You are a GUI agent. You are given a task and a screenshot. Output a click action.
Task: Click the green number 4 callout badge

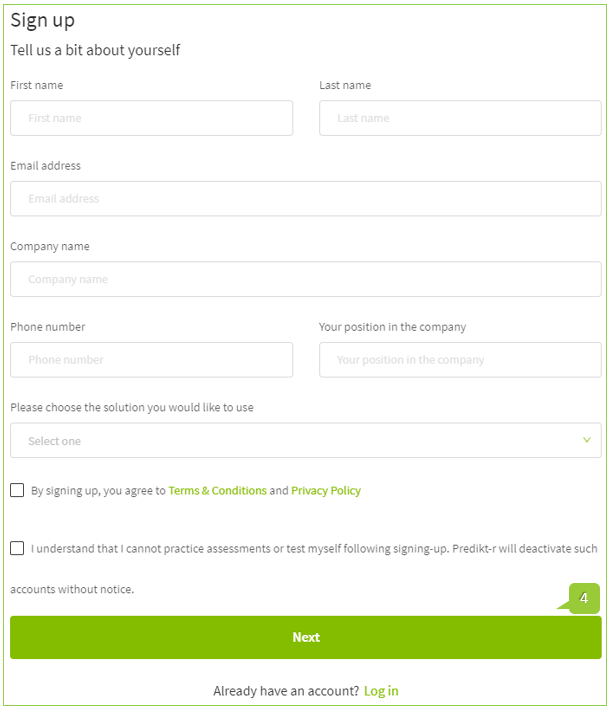pos(584,598)
